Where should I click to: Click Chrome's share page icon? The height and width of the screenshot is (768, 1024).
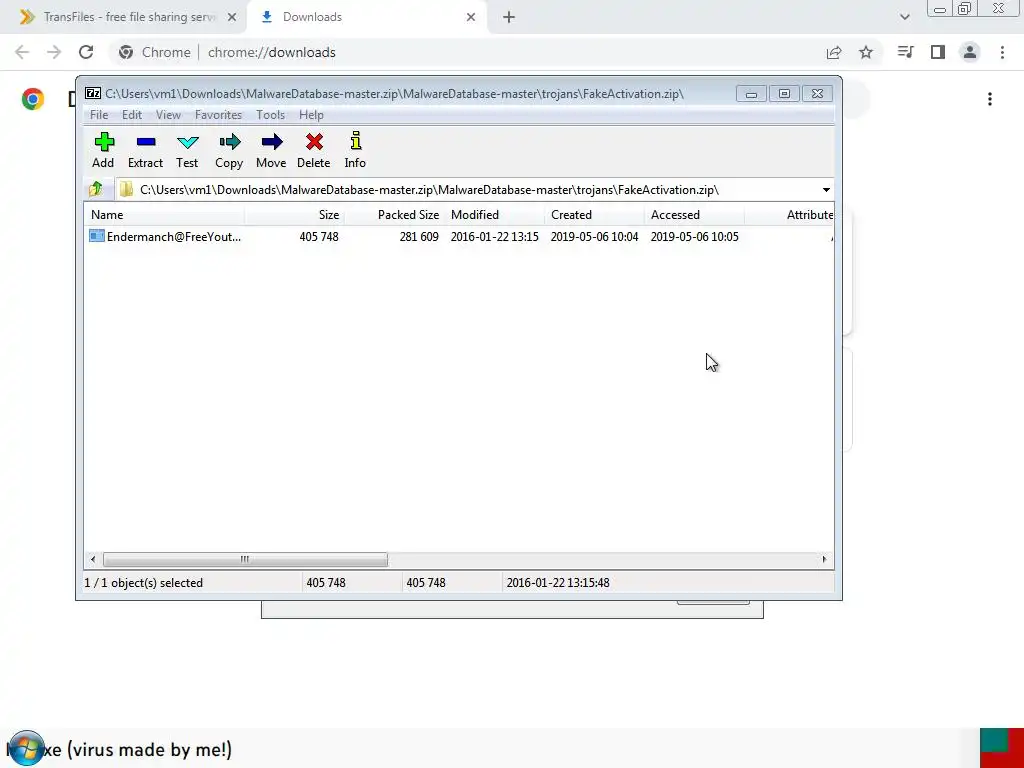click(x=834, y=52)
